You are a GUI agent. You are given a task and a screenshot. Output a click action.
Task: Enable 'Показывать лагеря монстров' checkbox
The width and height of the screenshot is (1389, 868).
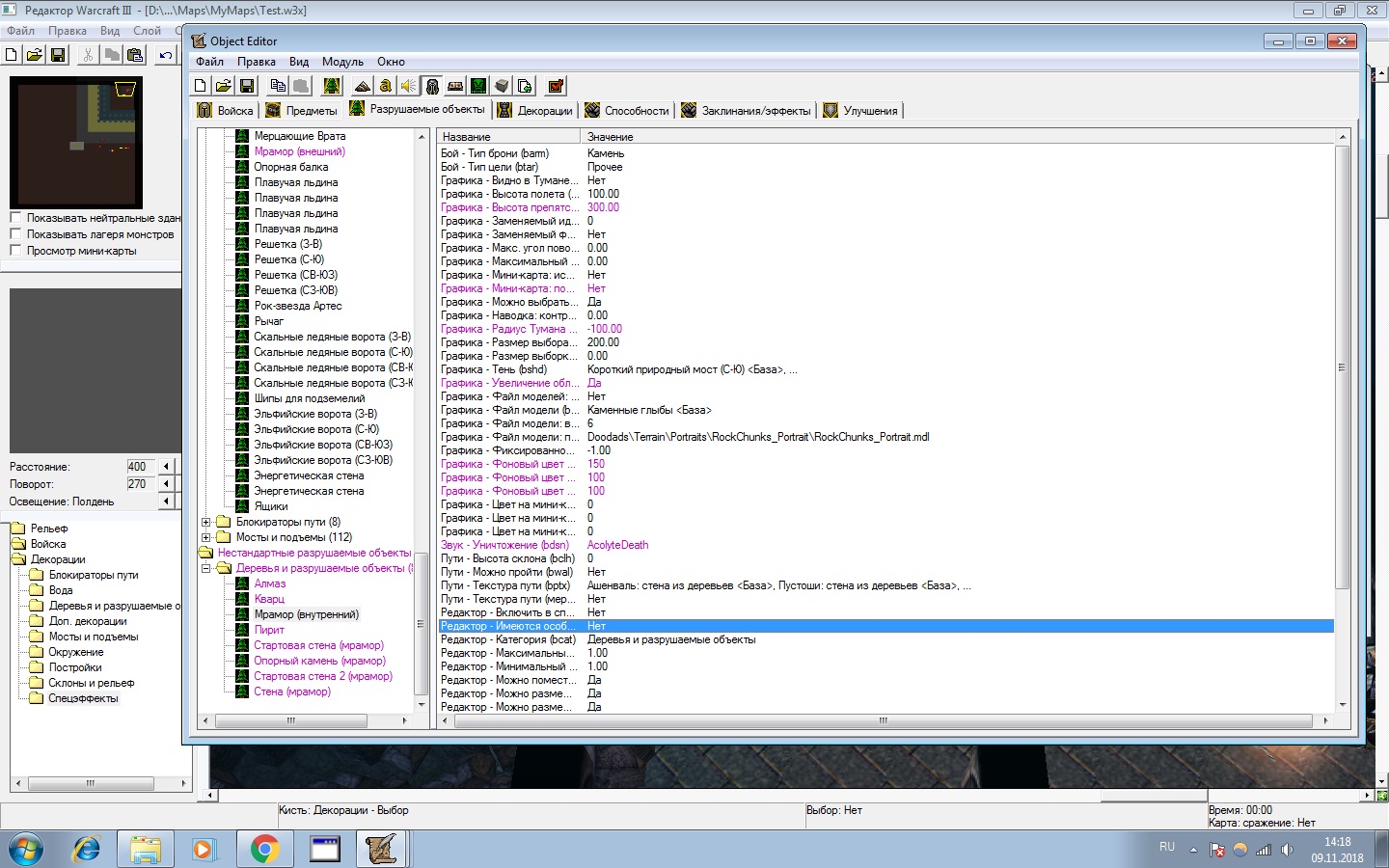[x=15, y=234]
